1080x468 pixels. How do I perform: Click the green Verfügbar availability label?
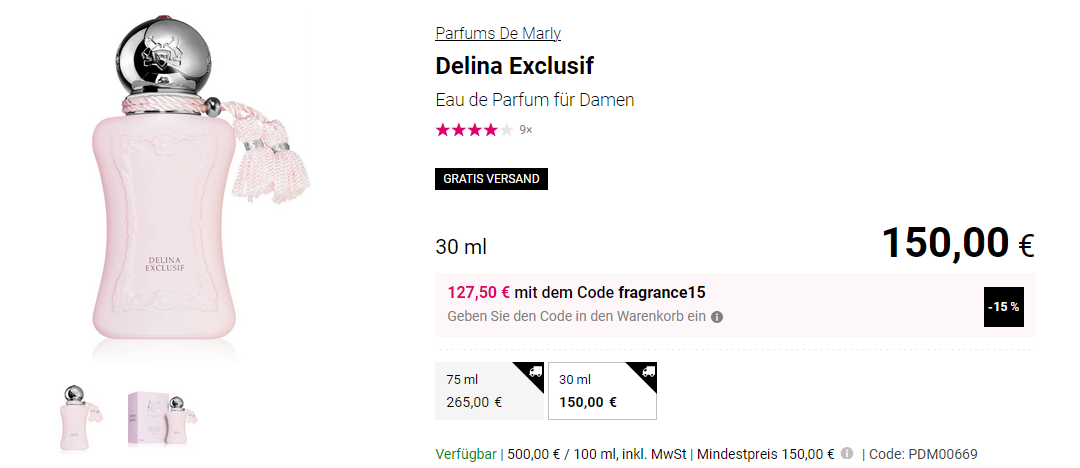[x=465, y=454]
